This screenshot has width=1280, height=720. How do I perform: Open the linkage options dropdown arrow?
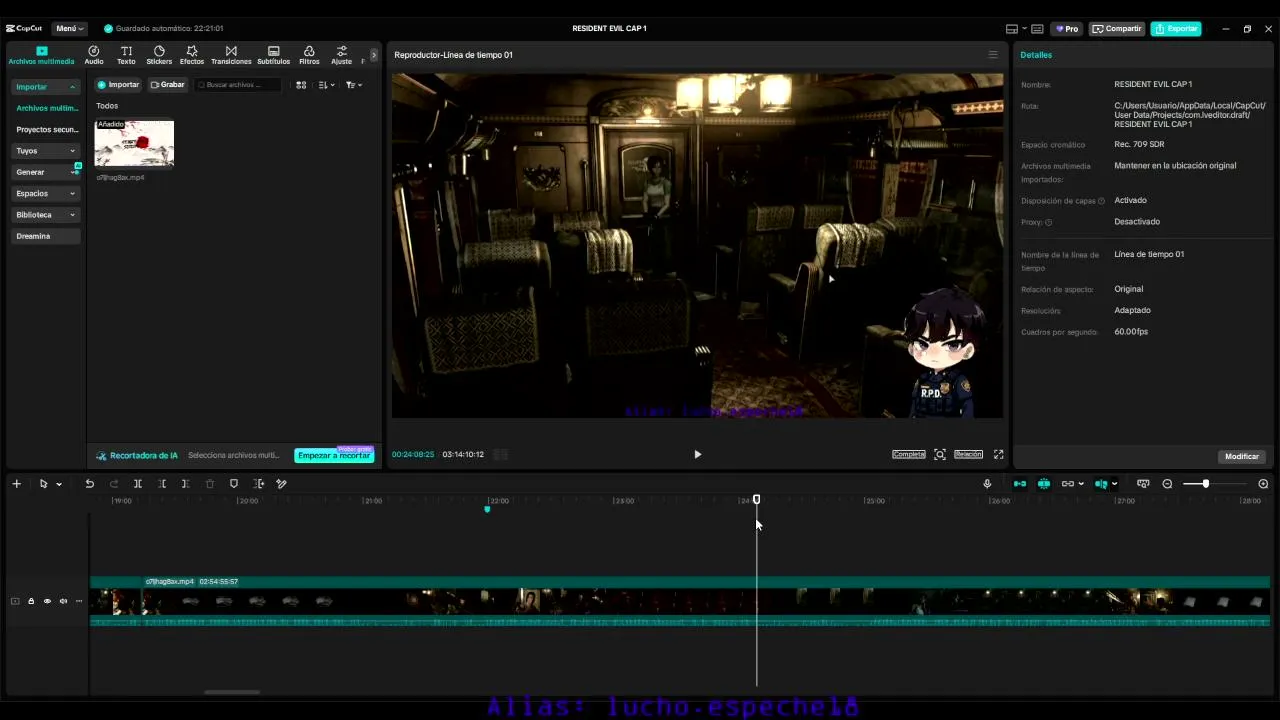click(1081, 484)
